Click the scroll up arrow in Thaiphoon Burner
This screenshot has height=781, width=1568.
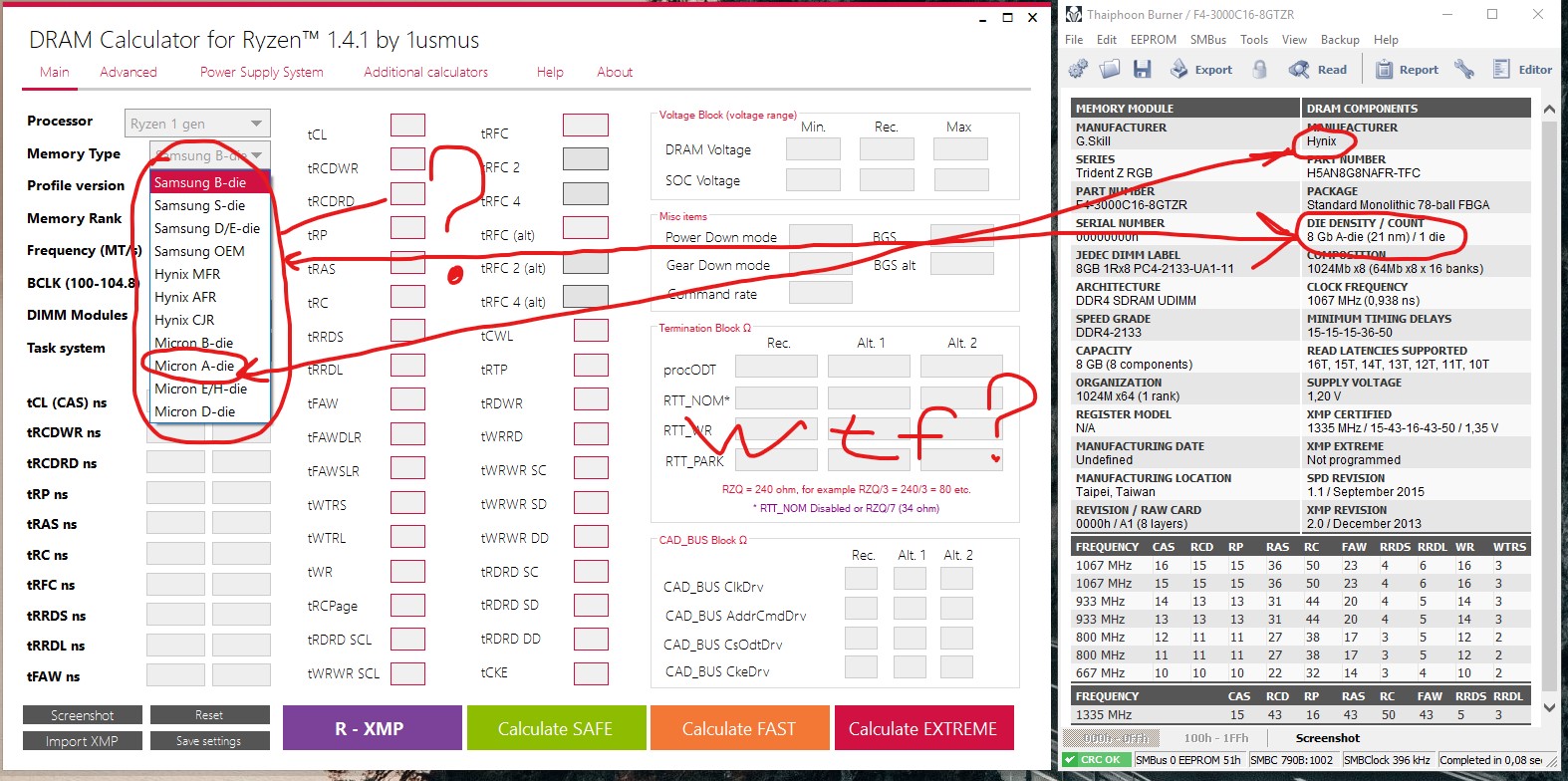click(1549, 109)
